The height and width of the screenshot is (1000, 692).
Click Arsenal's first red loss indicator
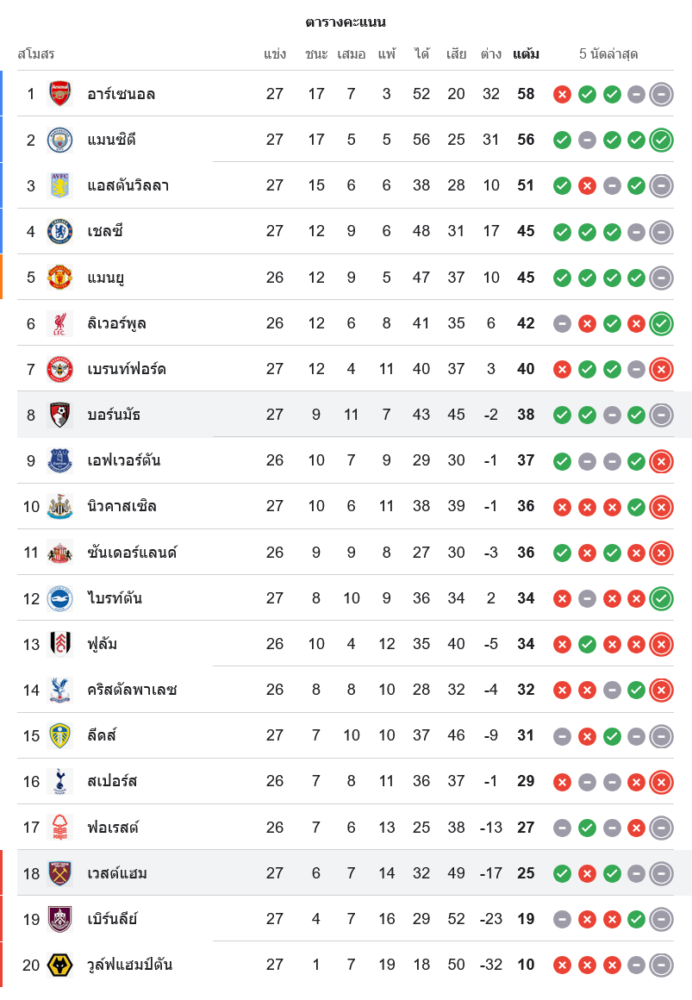(x=562, y=95)
